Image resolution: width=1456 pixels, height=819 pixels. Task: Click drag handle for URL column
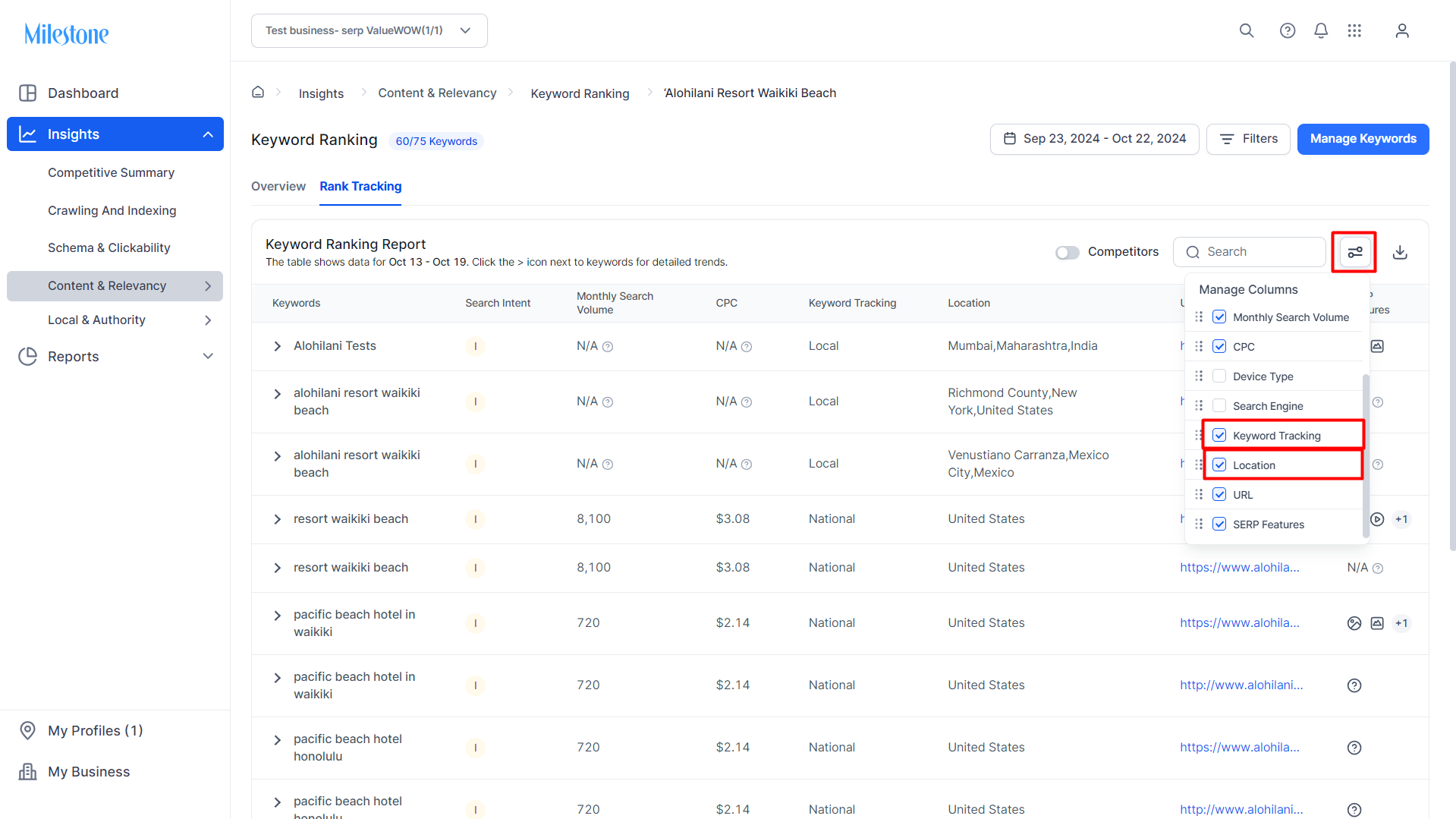1199,494
